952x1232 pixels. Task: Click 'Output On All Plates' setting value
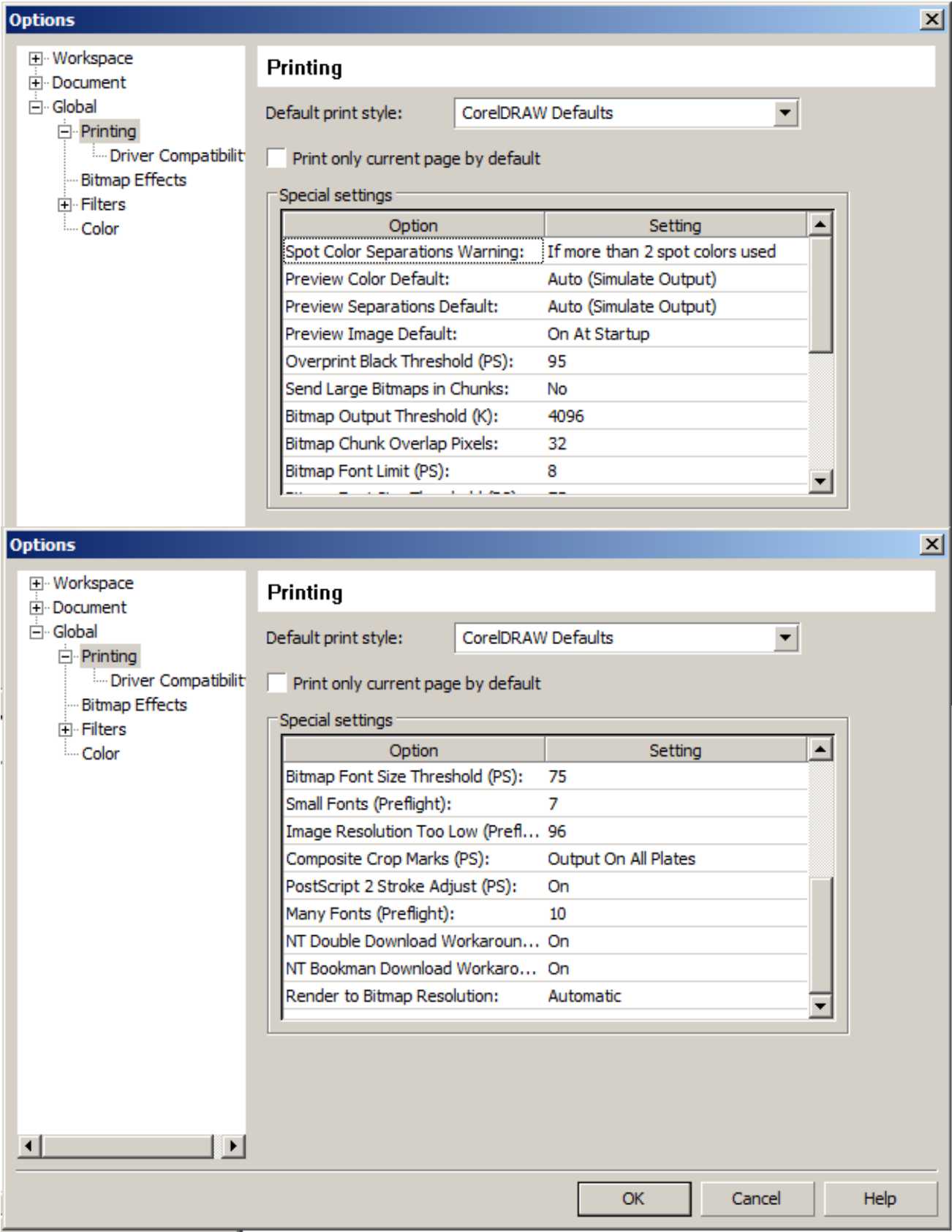pos(622,859)
